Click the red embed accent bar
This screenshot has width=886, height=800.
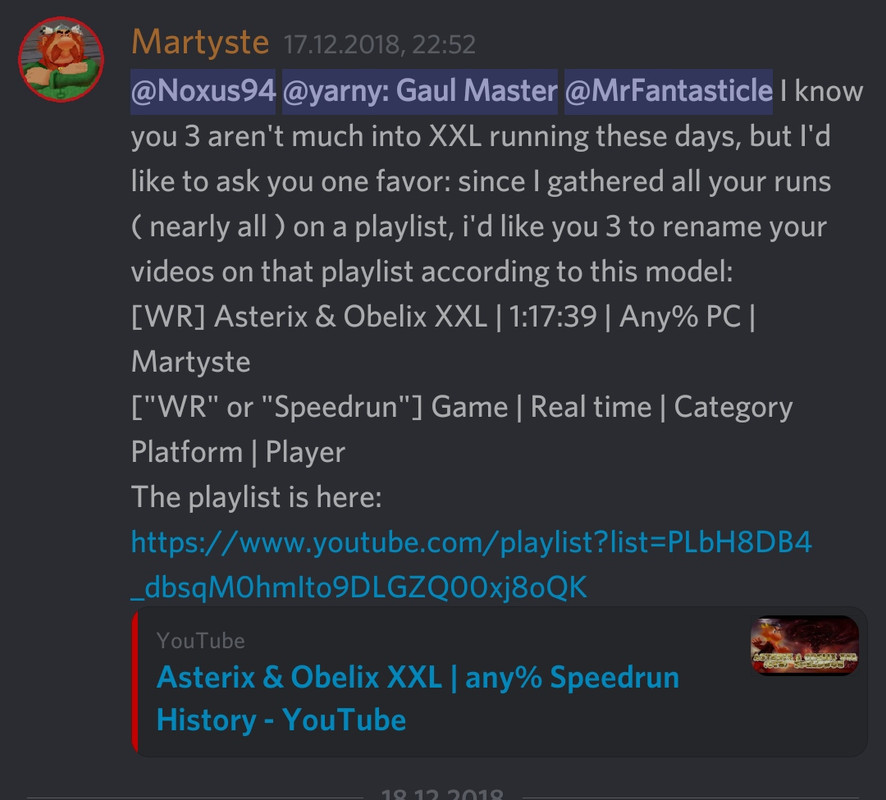point(134,682)
